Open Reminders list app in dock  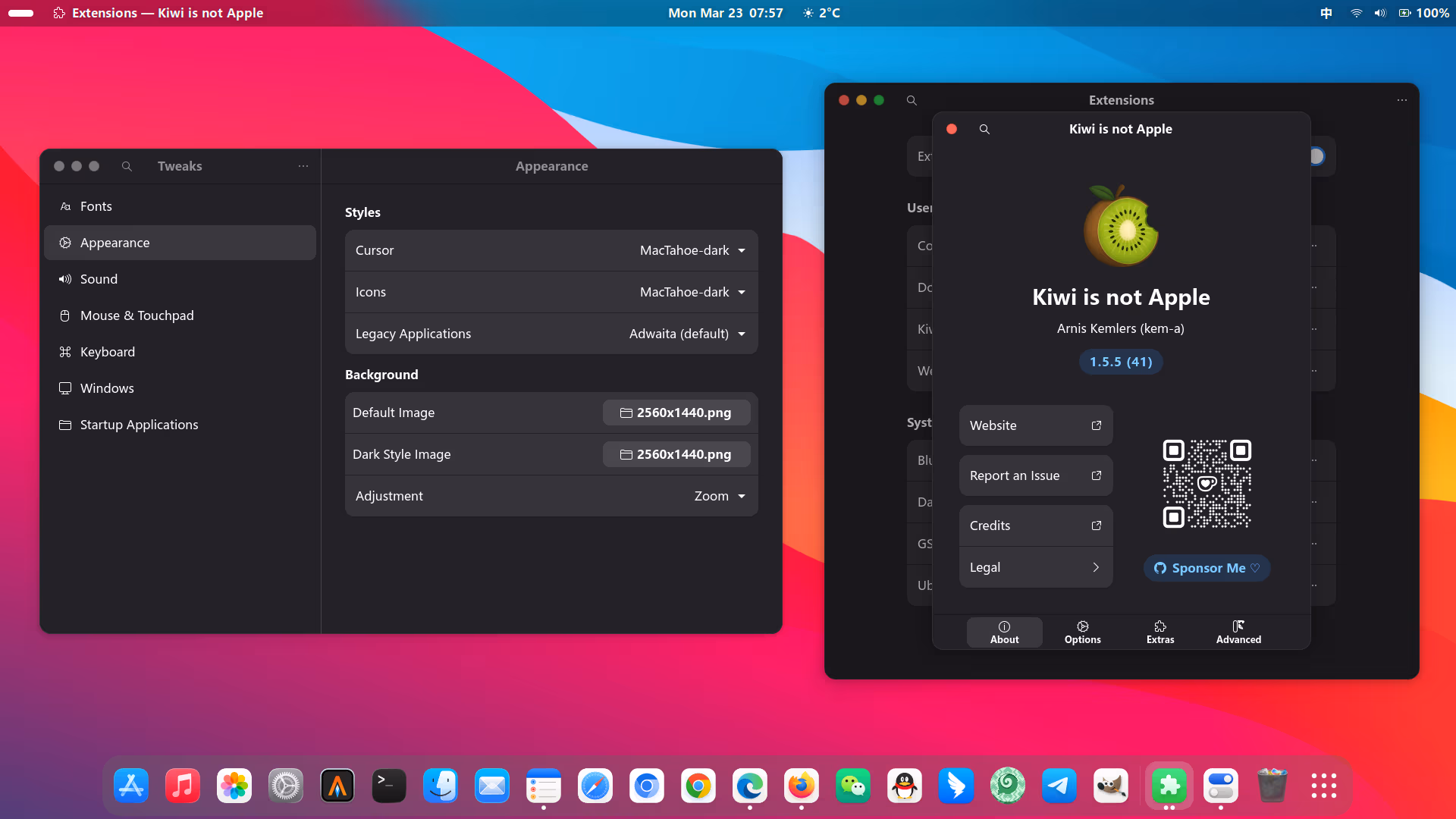point(544,786)
